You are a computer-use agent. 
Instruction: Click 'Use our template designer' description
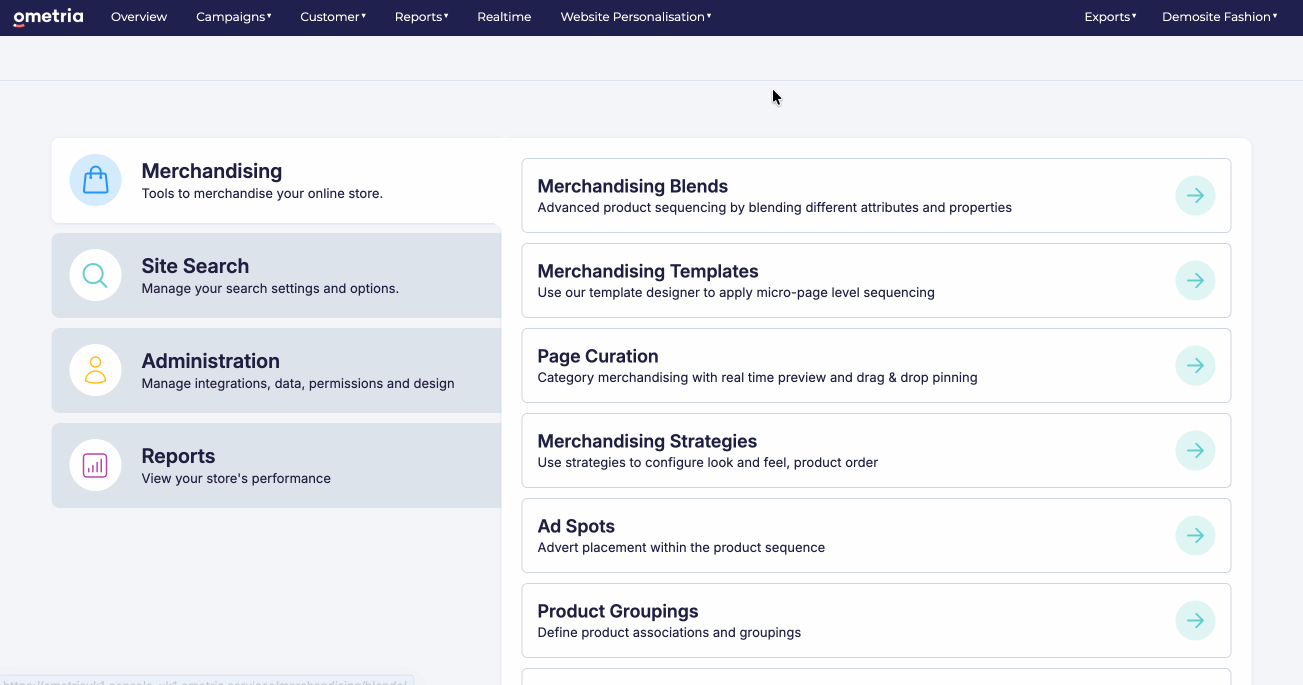[736, 293]
